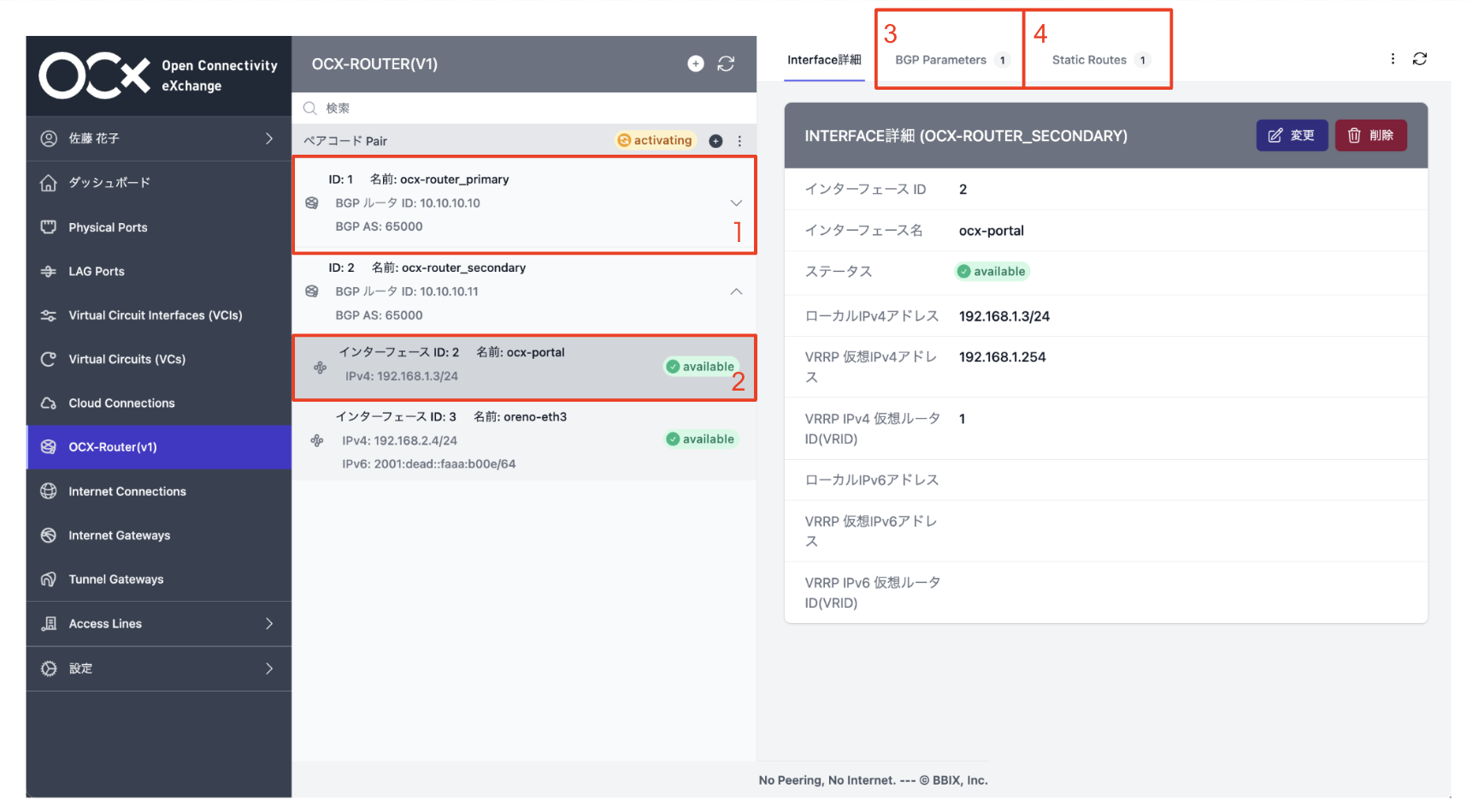Click VRRP virtual address 192.168.1.254

(1002, 357)
